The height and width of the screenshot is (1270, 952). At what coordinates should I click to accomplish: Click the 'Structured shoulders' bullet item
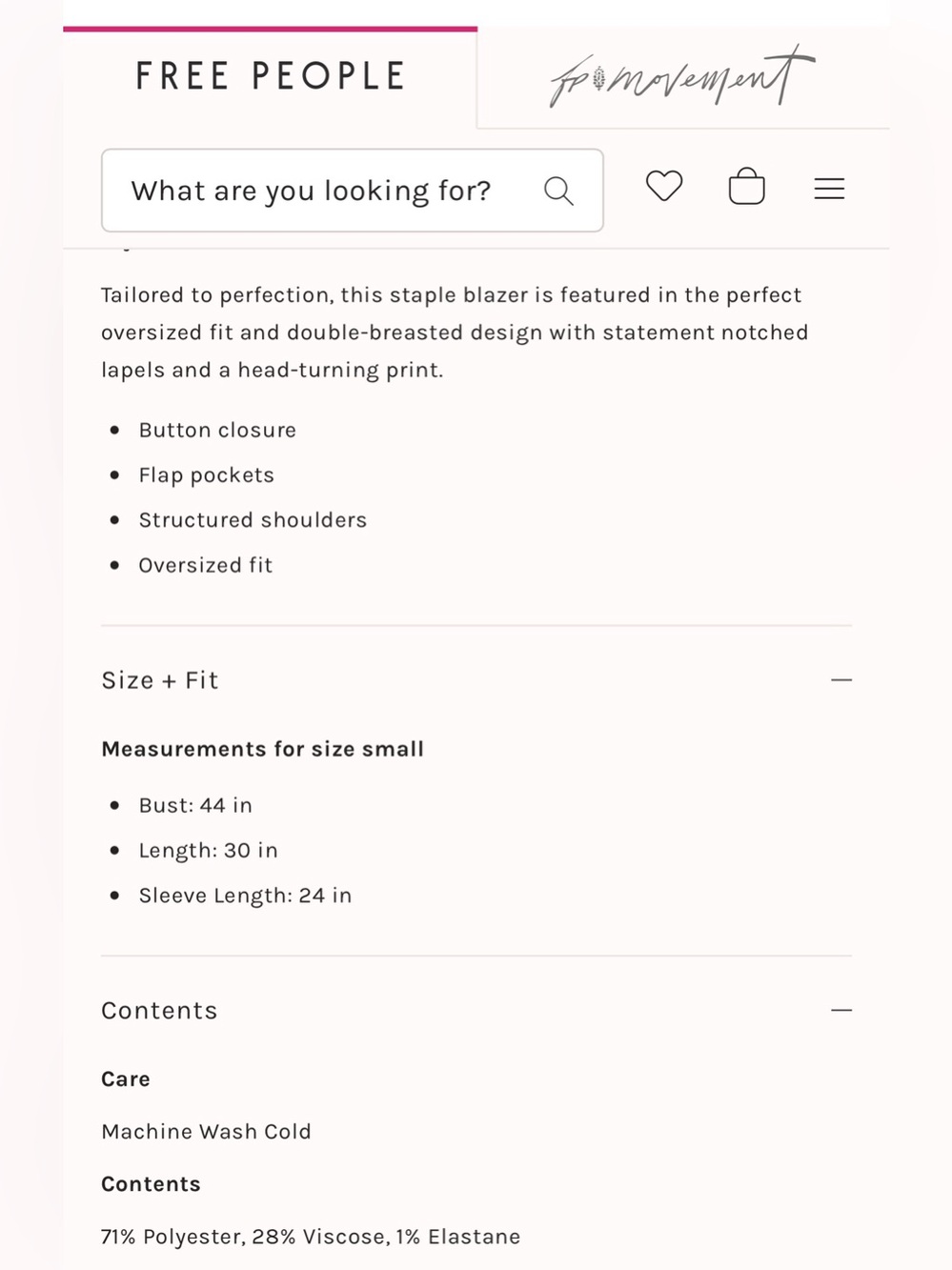click(253, 520)
